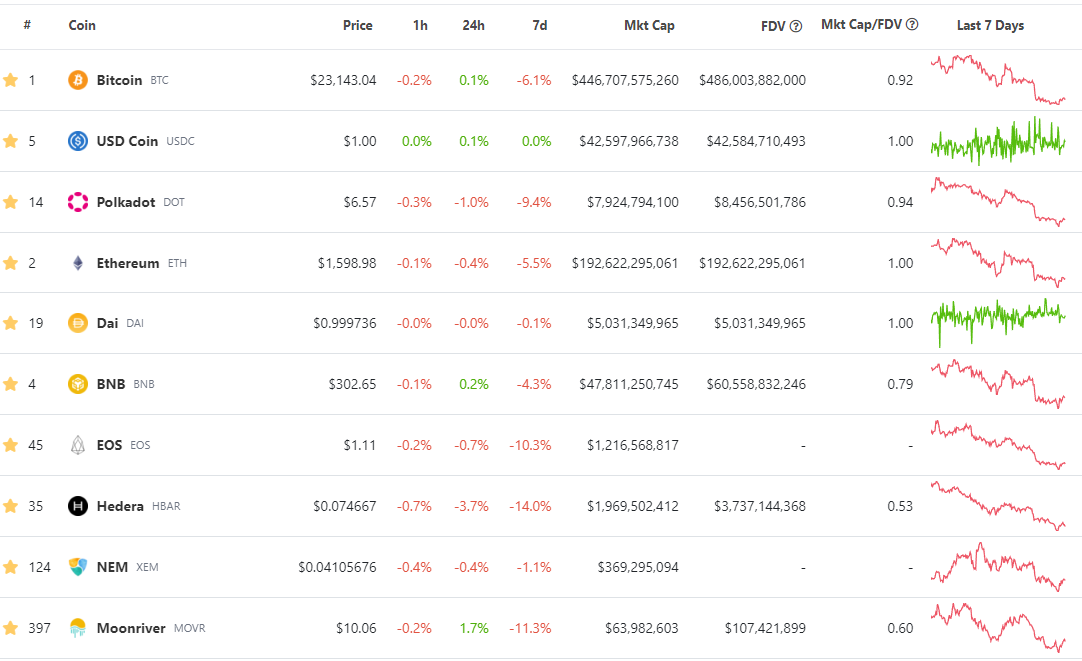1082x661 pixels.
Task: Open the EOS name link
Action: (109, 445)
